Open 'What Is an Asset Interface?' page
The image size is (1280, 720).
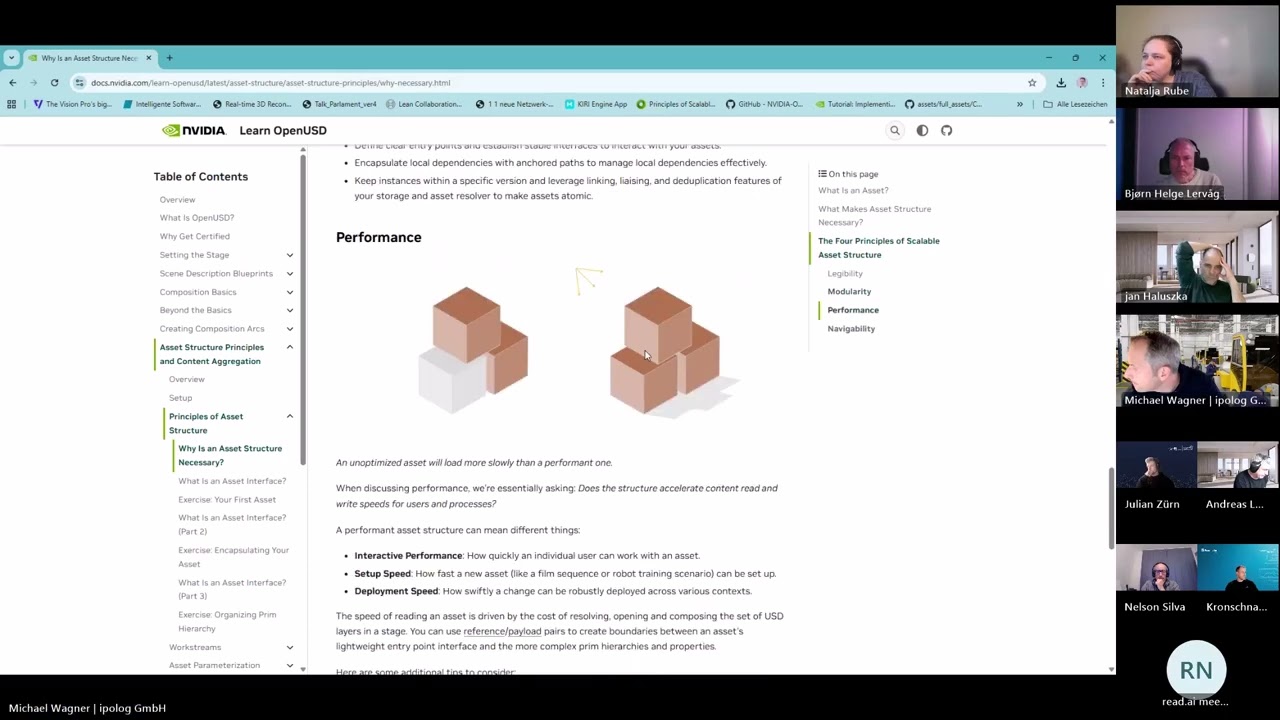232,481
